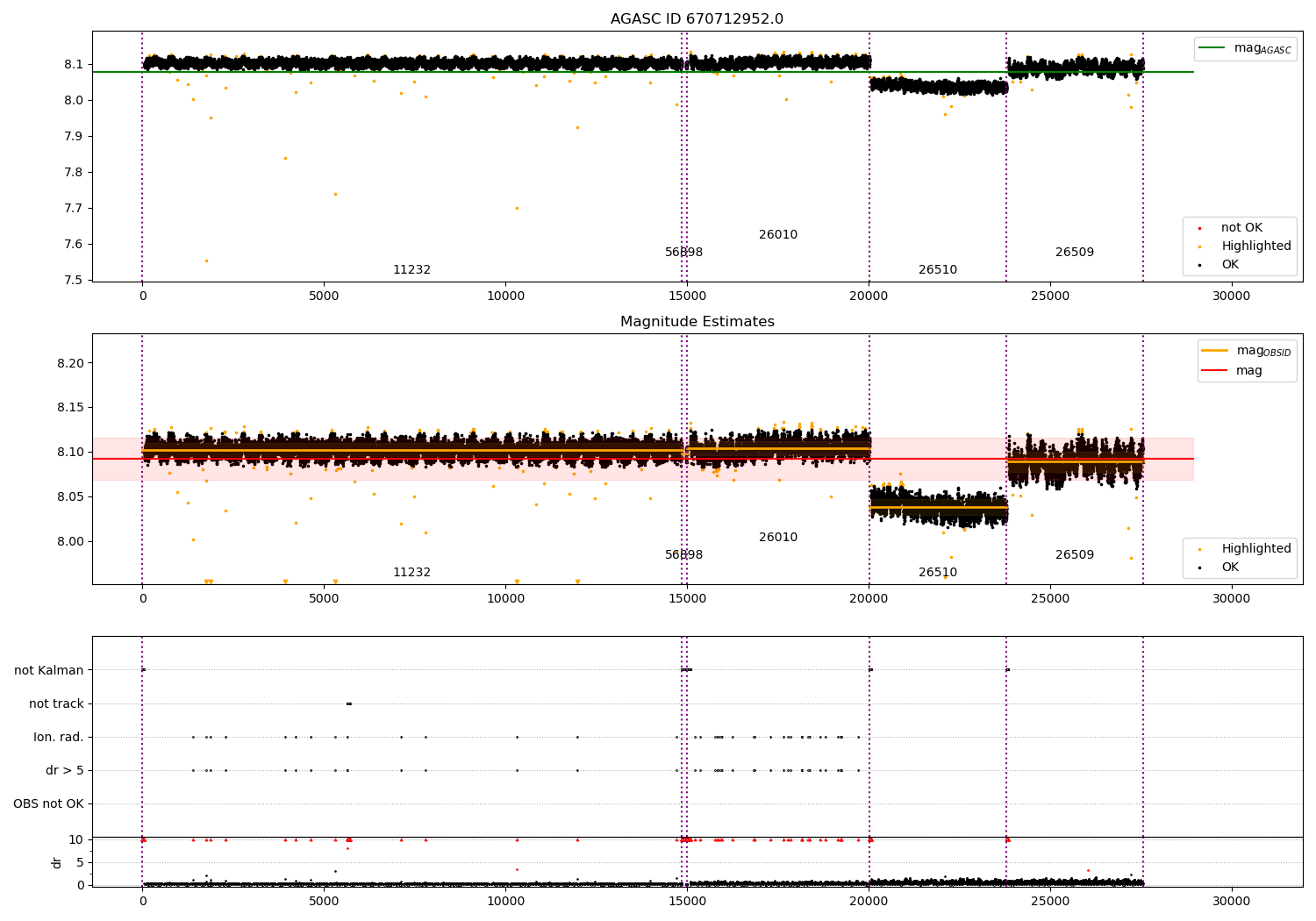
Task: Click the 20000 x-tick under the bottom plot
Action: [x=869, y=902]
